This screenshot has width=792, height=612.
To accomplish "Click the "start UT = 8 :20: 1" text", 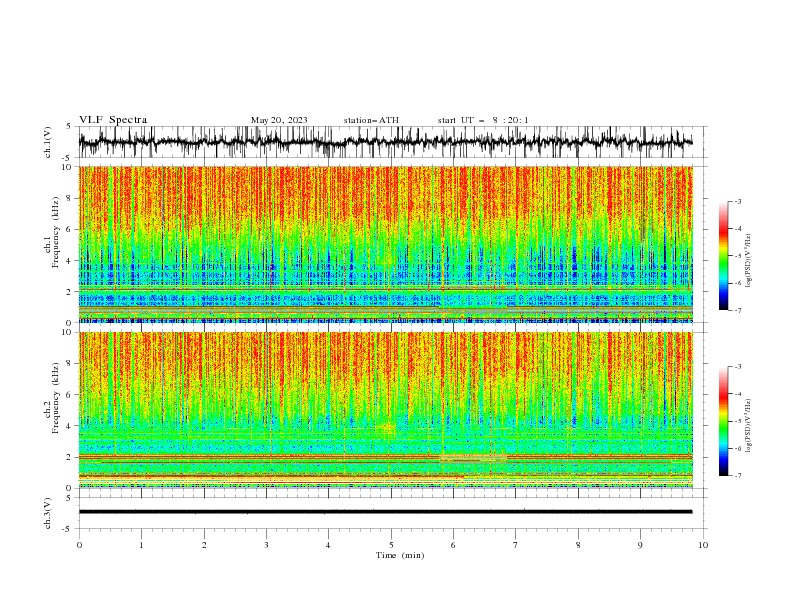I will pyautogui.click(x=483, y=120).
